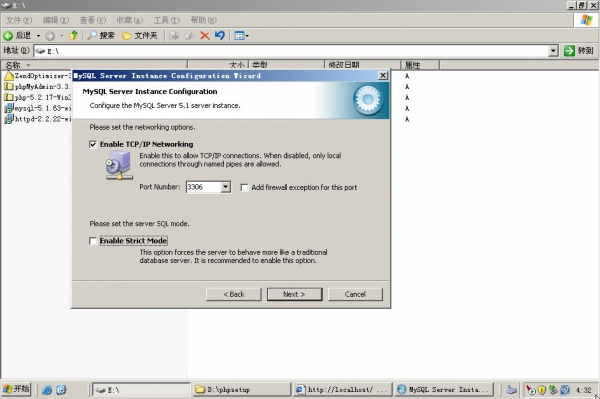Click the 4:32 system clock

click(584, 390)
